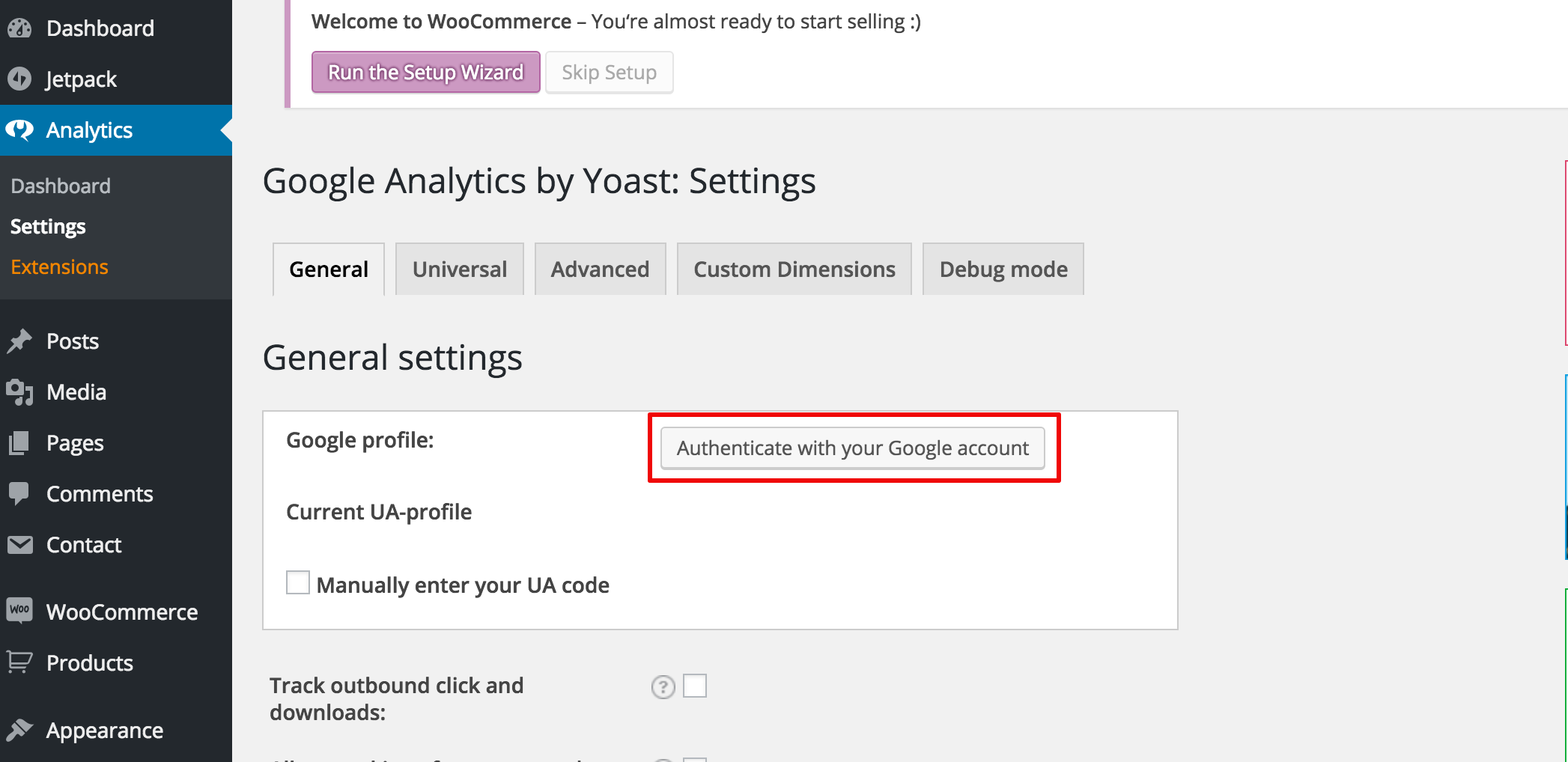The width and height of the screenshot is (1568, 762).
Task: Open Analytics Dashboard submenu item
Action: point(61,186)
